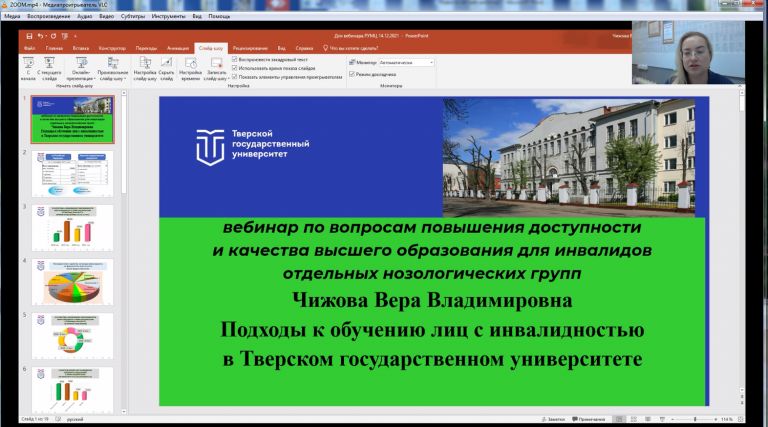Toggle Использовать время показа слайдов checkbox
This screenshot has width=768, height=427.
pos(234,67)
